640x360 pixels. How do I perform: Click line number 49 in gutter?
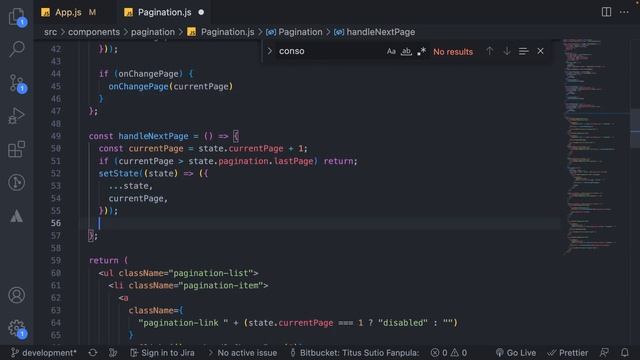click(56, 136)
